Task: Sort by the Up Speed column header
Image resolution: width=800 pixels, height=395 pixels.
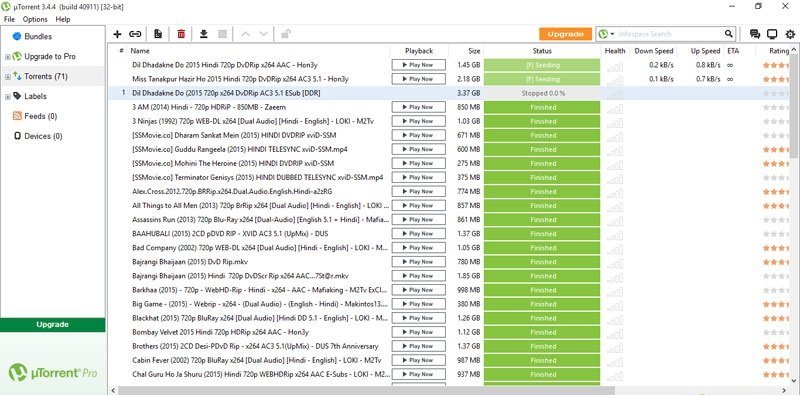Action: (x=705, y=51)
